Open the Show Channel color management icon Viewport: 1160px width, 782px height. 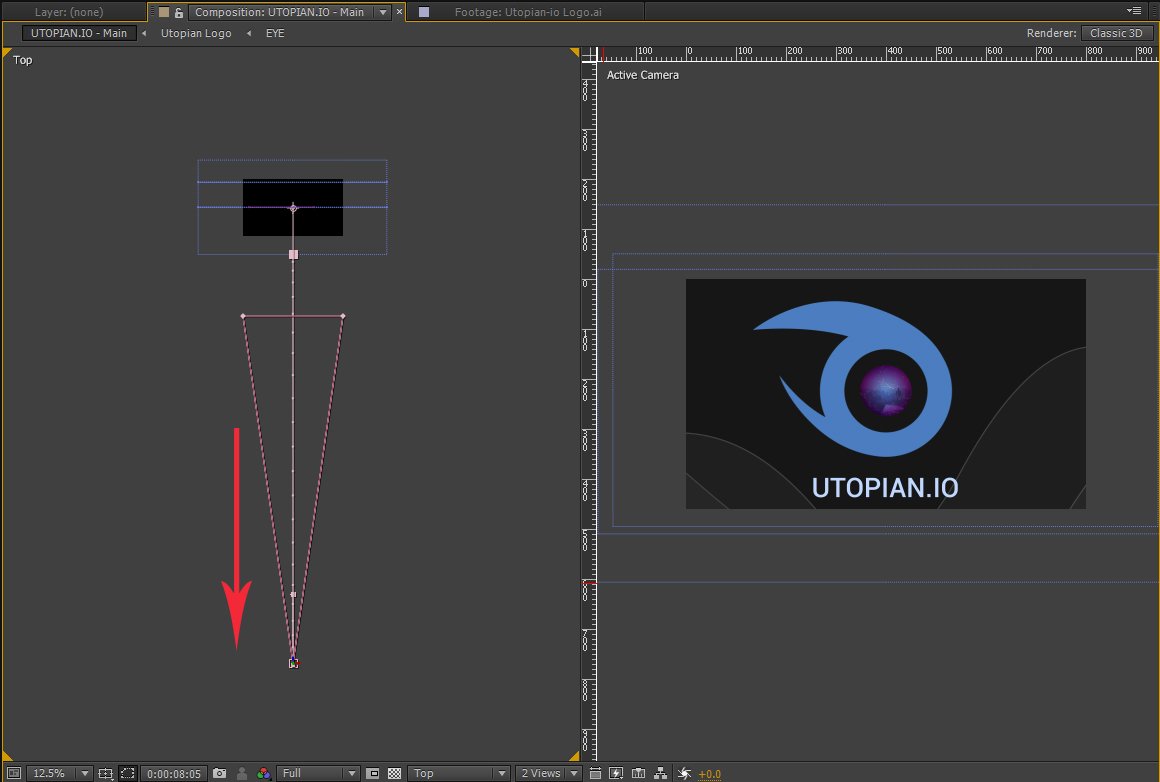[263, 773]
